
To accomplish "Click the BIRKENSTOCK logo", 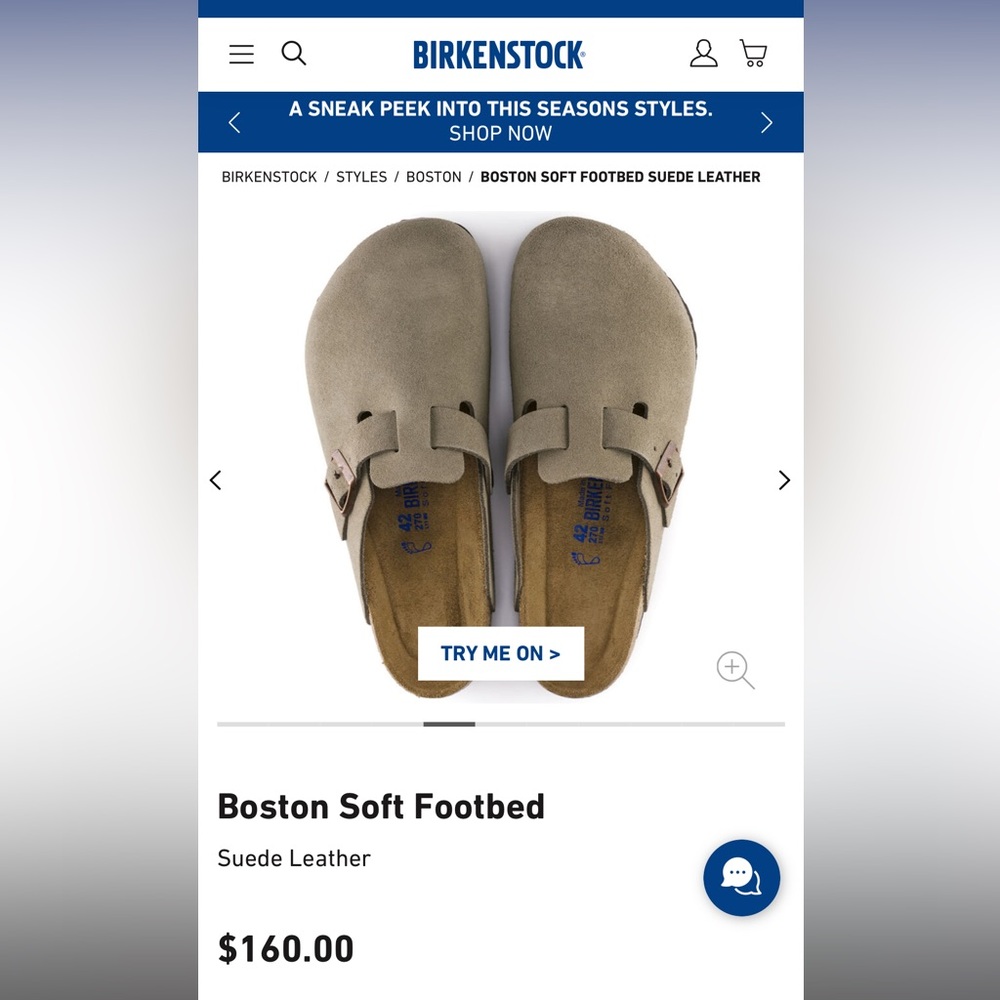I will [500, 56].
